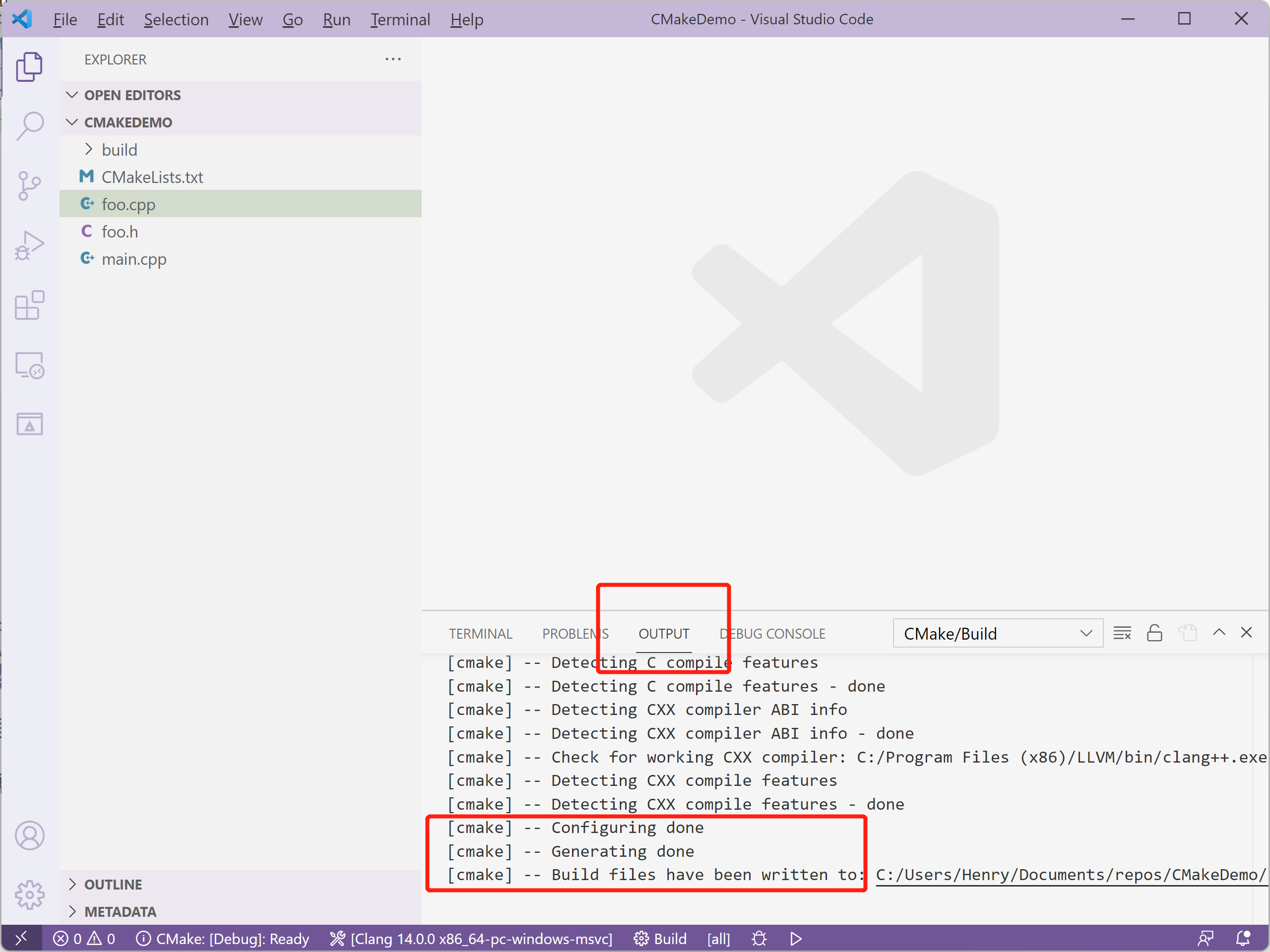Viewport: 1270px width, 952px height.
Task: Open the CMake sidebar view icon
Action: pos(29,424)
